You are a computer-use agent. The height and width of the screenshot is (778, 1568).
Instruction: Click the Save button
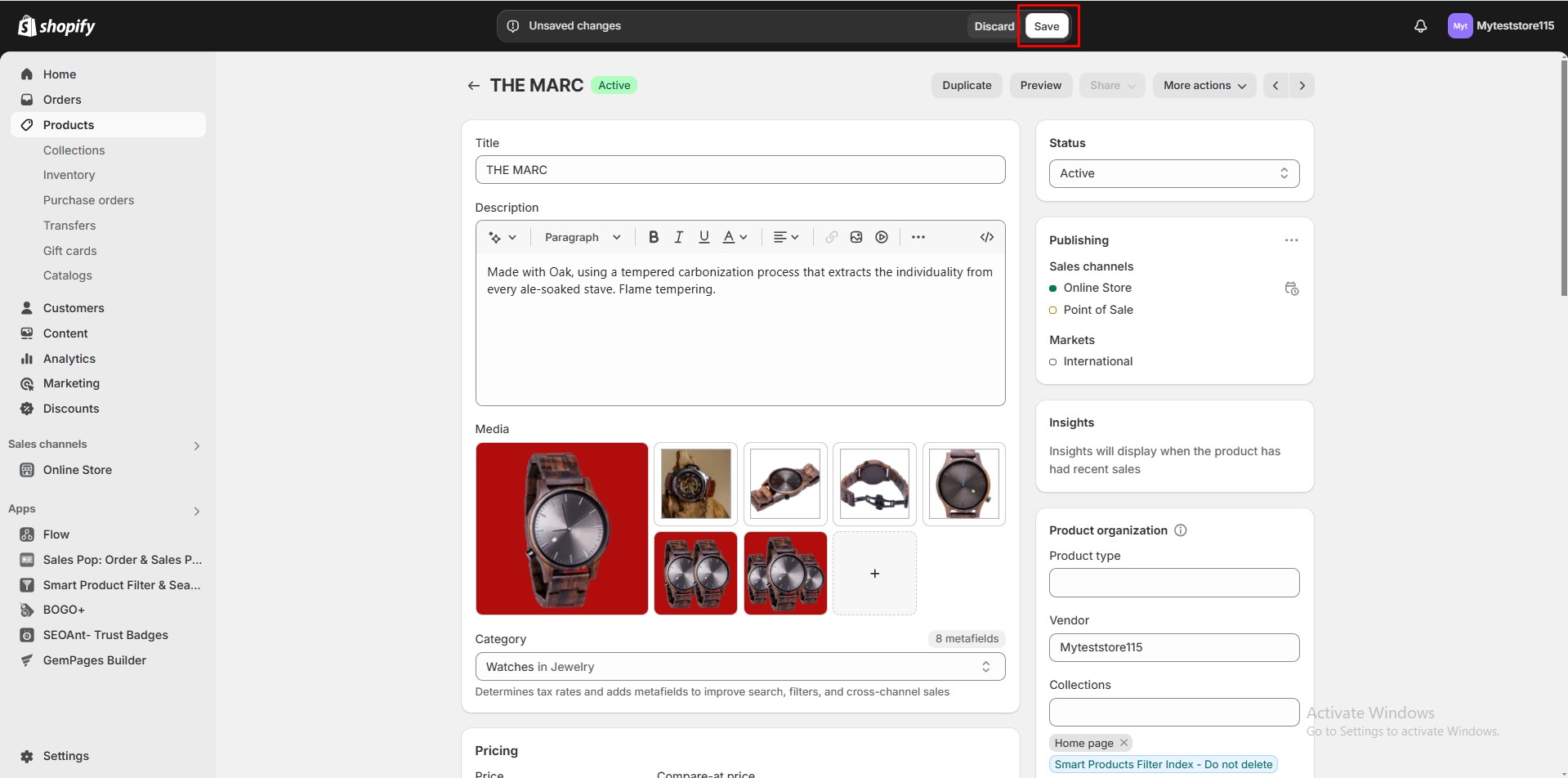pyautogui.click(x=1046, y=26)
